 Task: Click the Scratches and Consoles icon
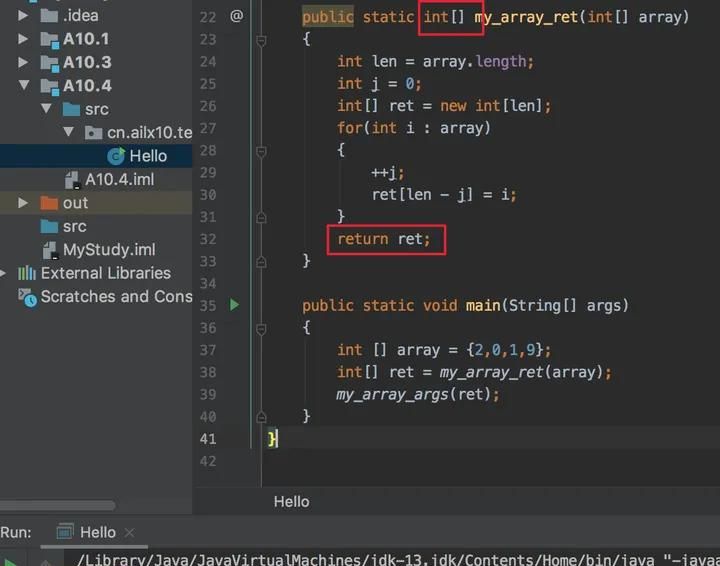pos(27,297)
